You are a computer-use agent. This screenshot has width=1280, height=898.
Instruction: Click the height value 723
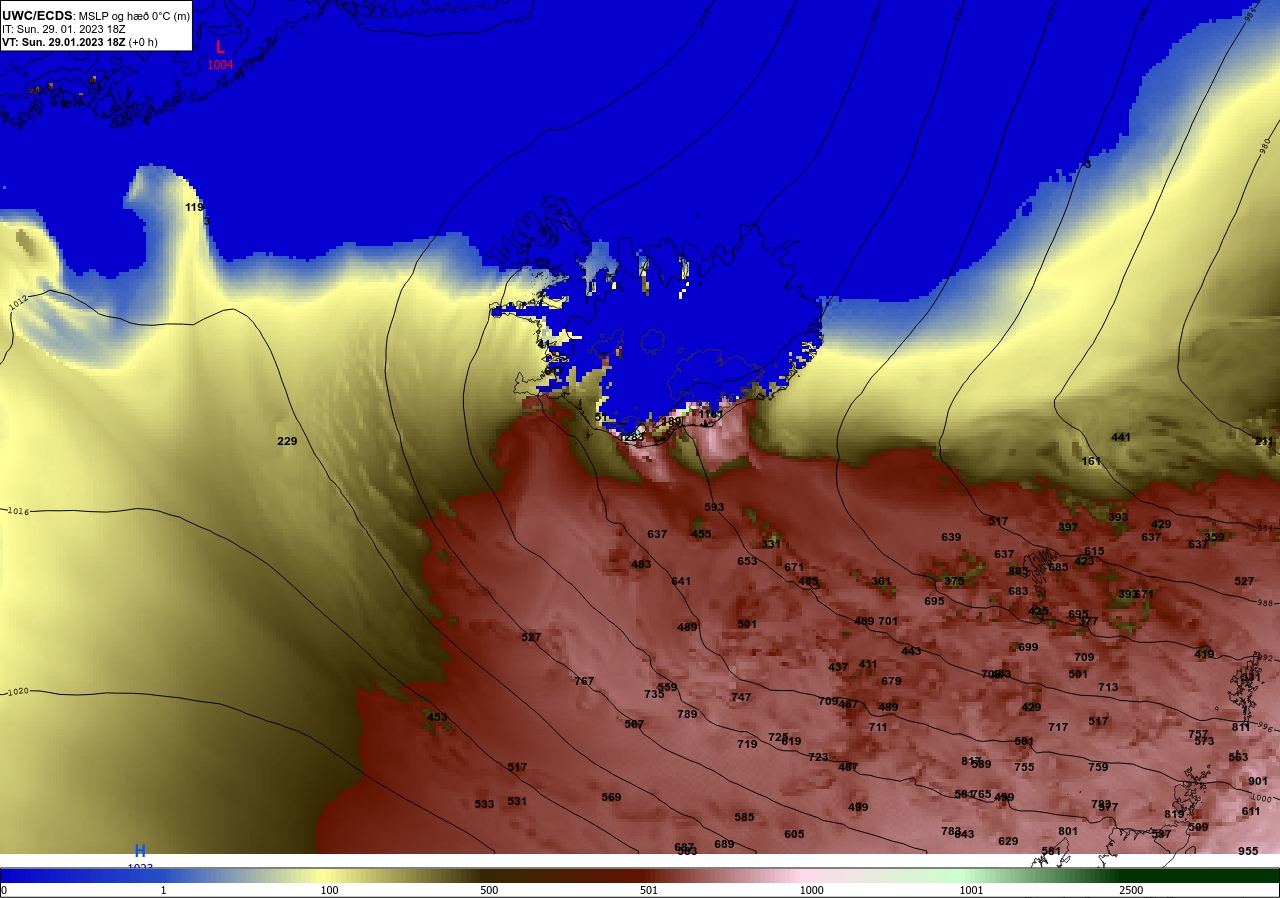[x=818, y=757]
